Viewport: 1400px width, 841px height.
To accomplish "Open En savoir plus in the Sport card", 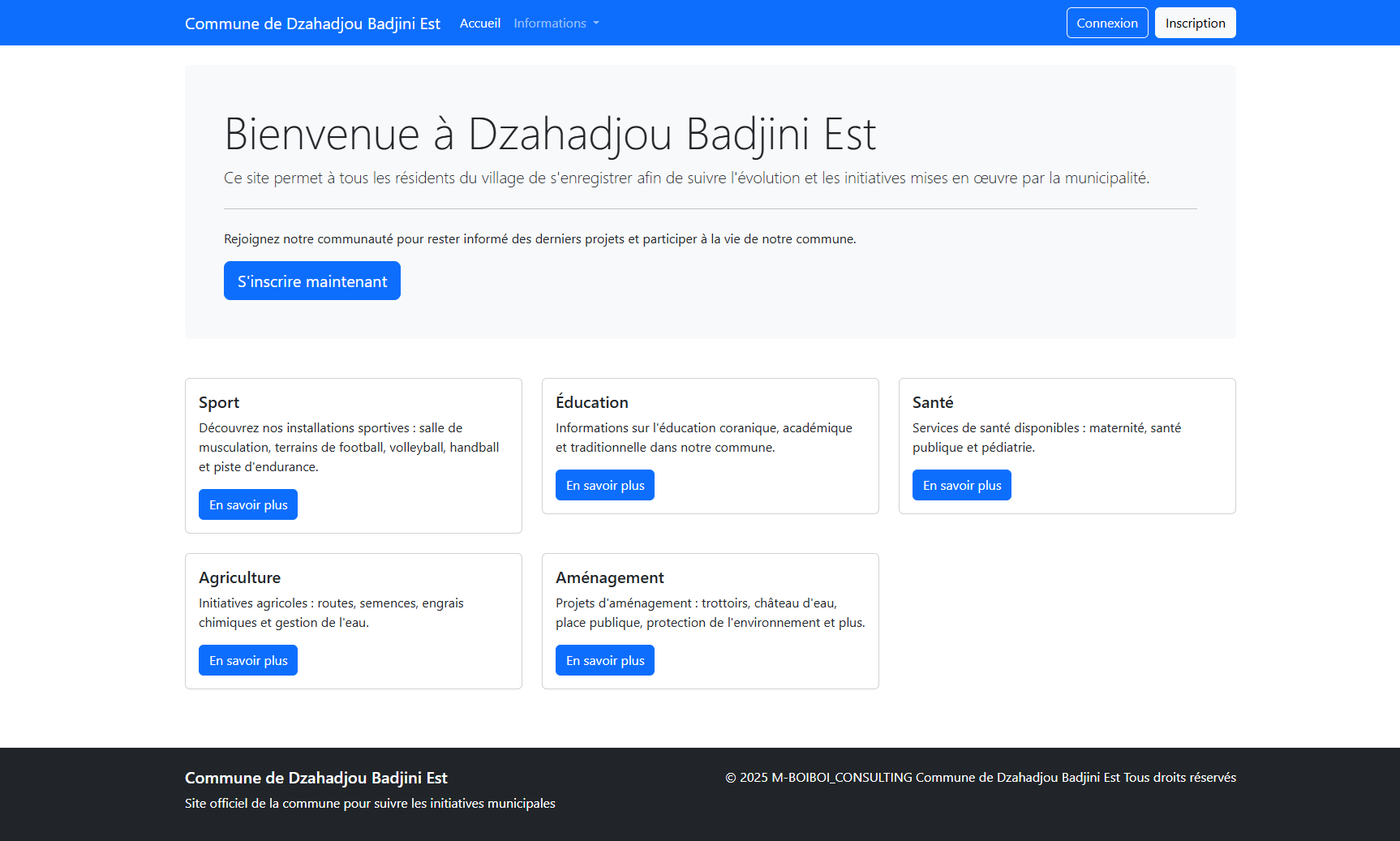I will [248, 505].
